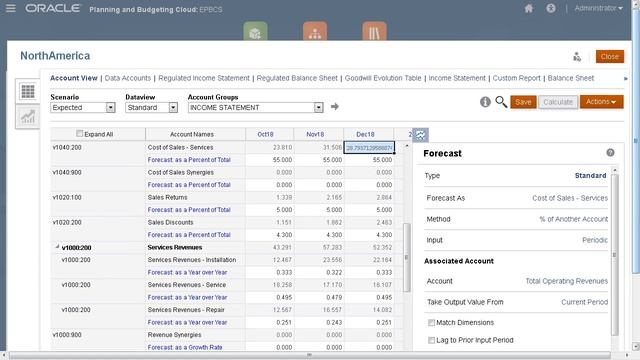Open the Regulated Income Statement tab
The image size is (640, 360).
coord(204,78)
